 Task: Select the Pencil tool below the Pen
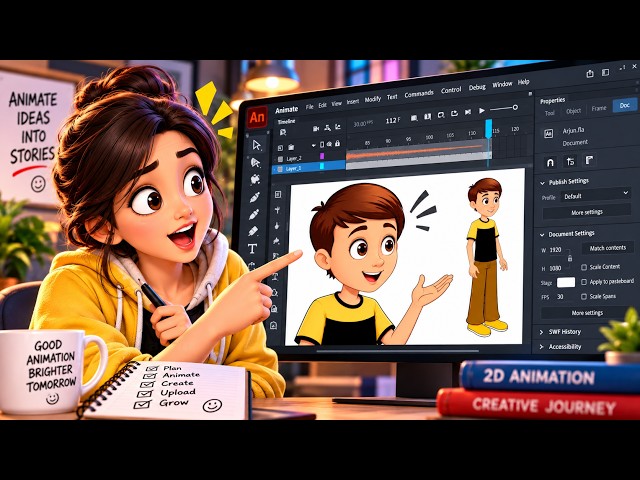pyautogui.click(x=254, y=214)
